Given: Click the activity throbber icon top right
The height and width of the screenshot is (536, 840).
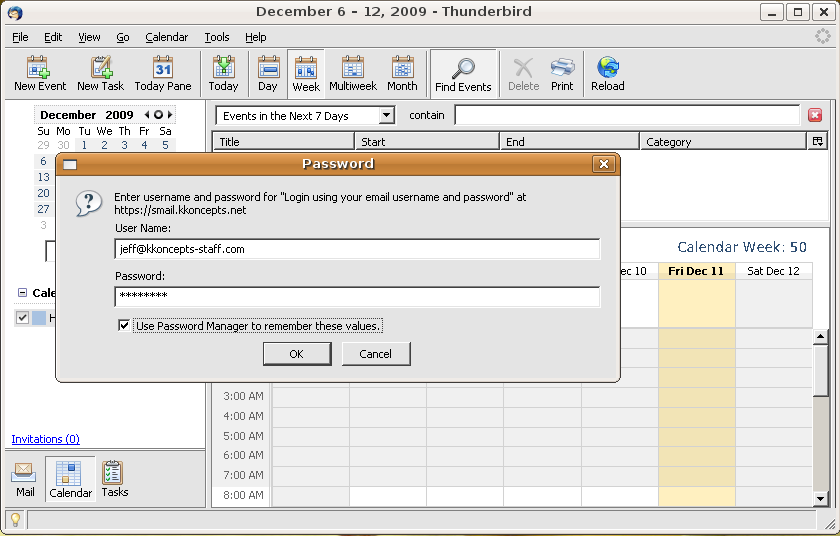Looking at the screenshot, I should click(x=822, y=36).
